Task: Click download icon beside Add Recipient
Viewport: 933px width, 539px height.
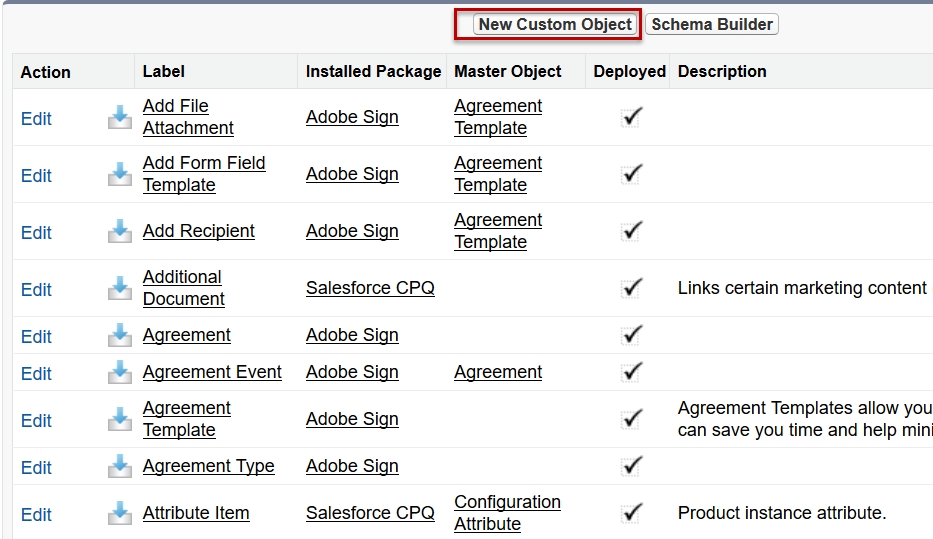Action: (x=120, y=231)
